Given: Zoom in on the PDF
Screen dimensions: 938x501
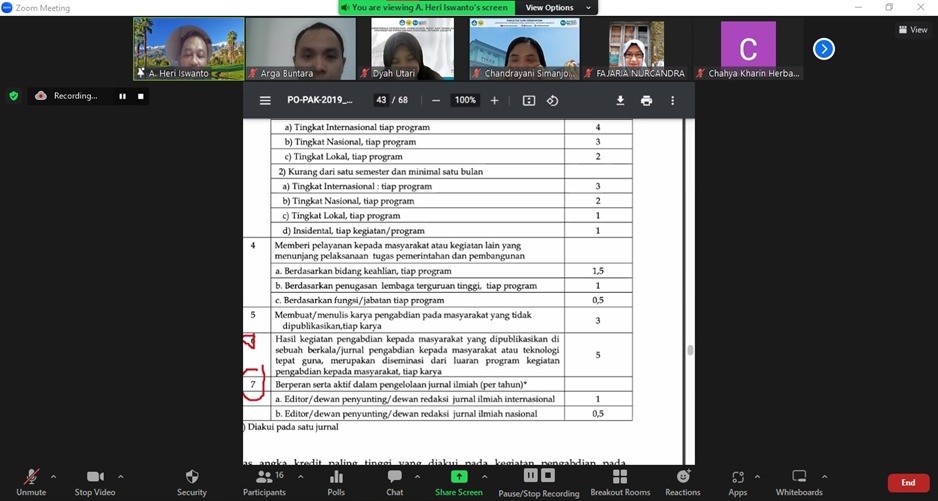Looking at the screenshot, I should coord(494,100).
